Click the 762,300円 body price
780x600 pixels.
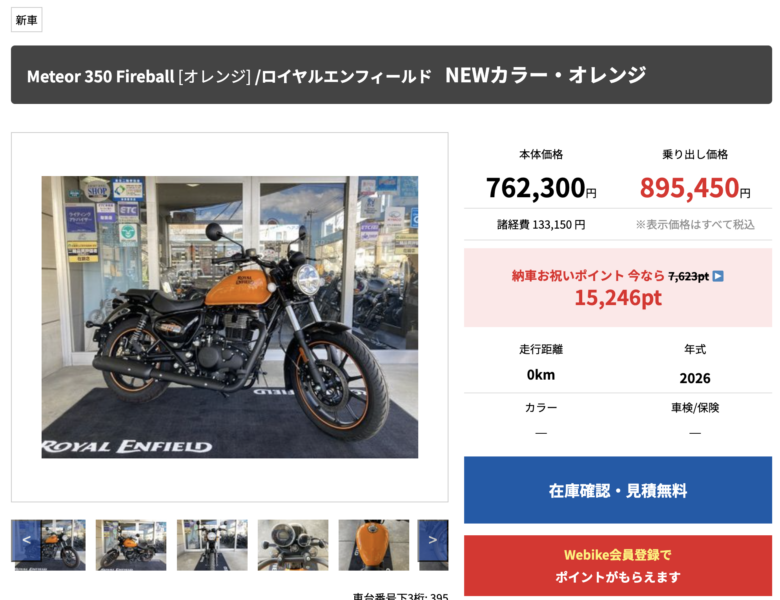pos(541,188)
